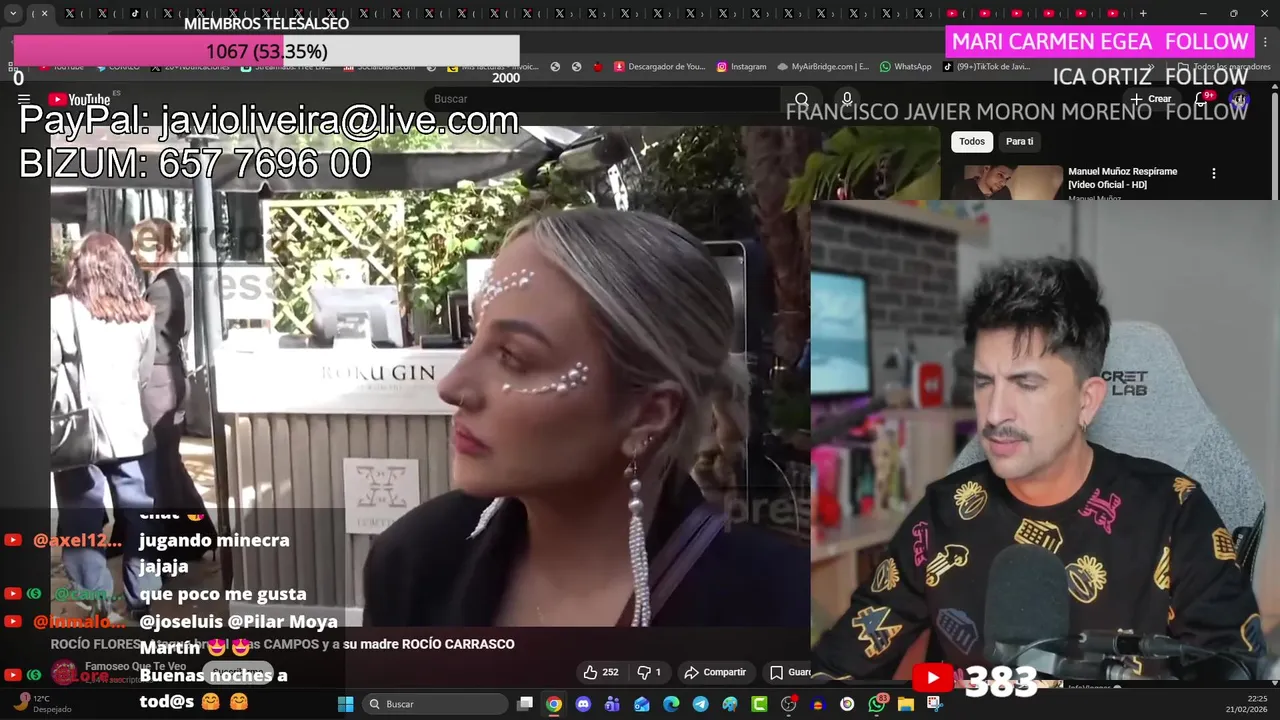Focus the YouTube Buscar search field
The image size is (1280, 720).
pyautogui.click(x=600, y=99)
